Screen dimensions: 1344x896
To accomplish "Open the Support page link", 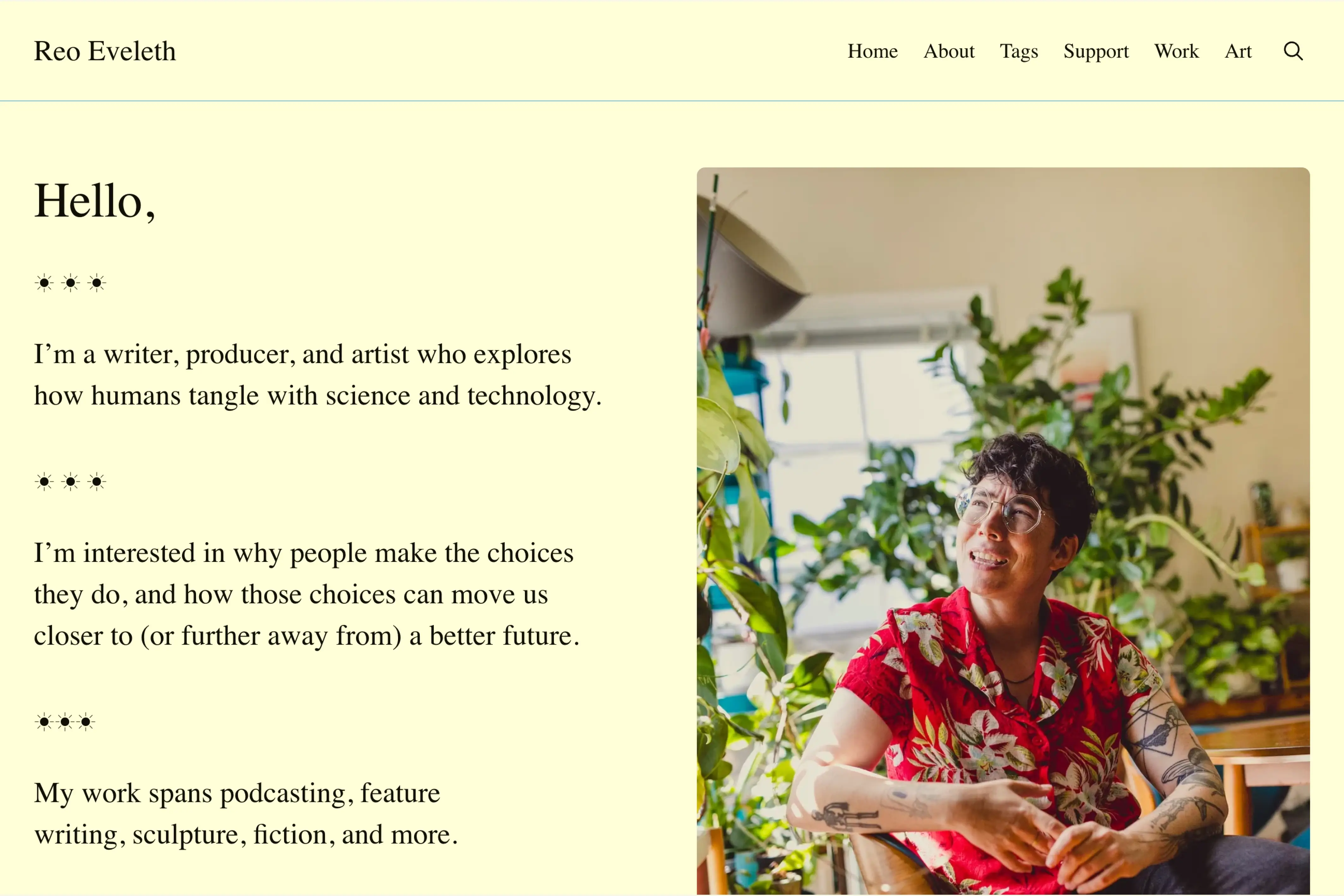I will click(x=1096, y=51).
